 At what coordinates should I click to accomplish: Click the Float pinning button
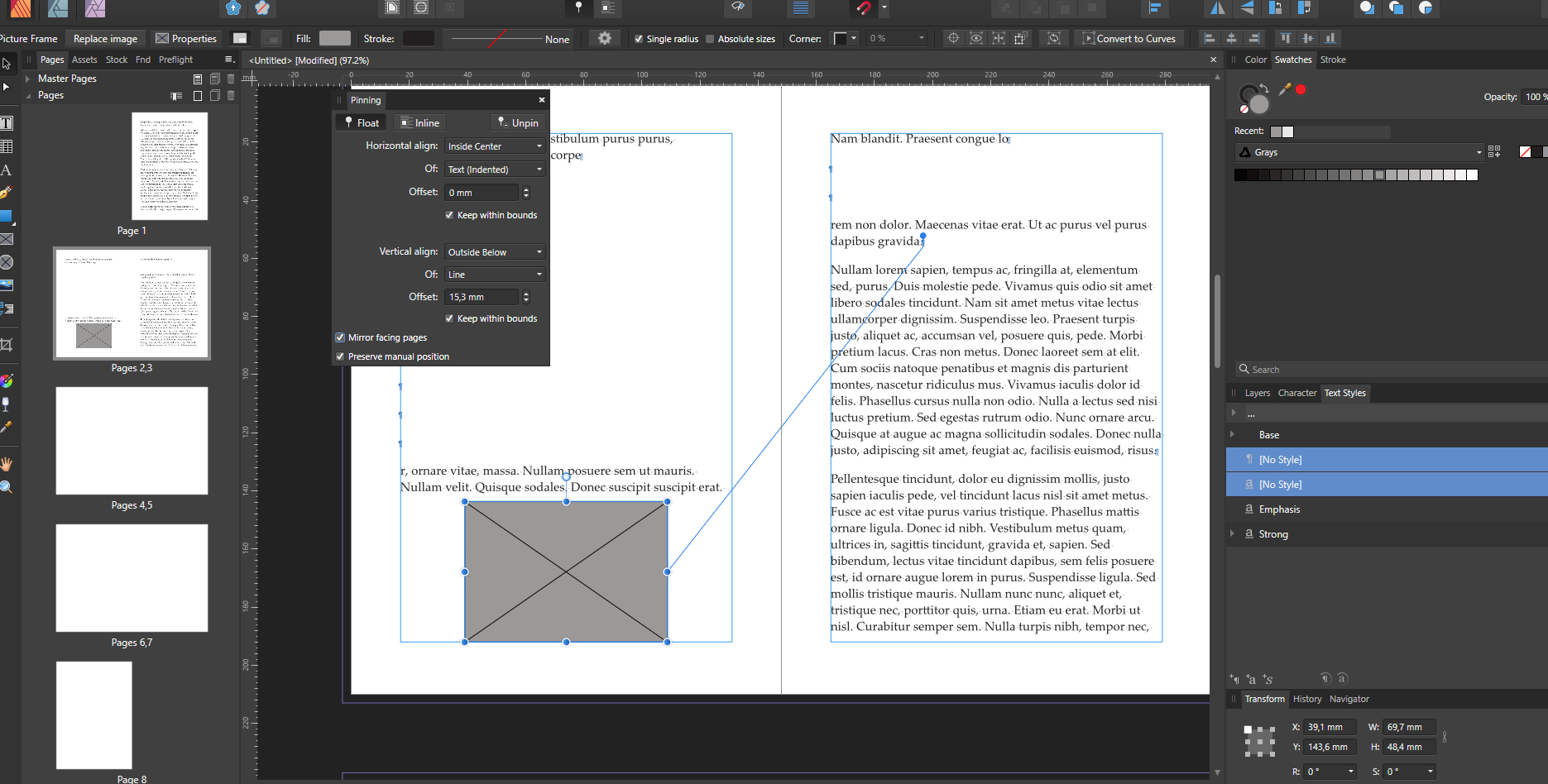(362, 122)
